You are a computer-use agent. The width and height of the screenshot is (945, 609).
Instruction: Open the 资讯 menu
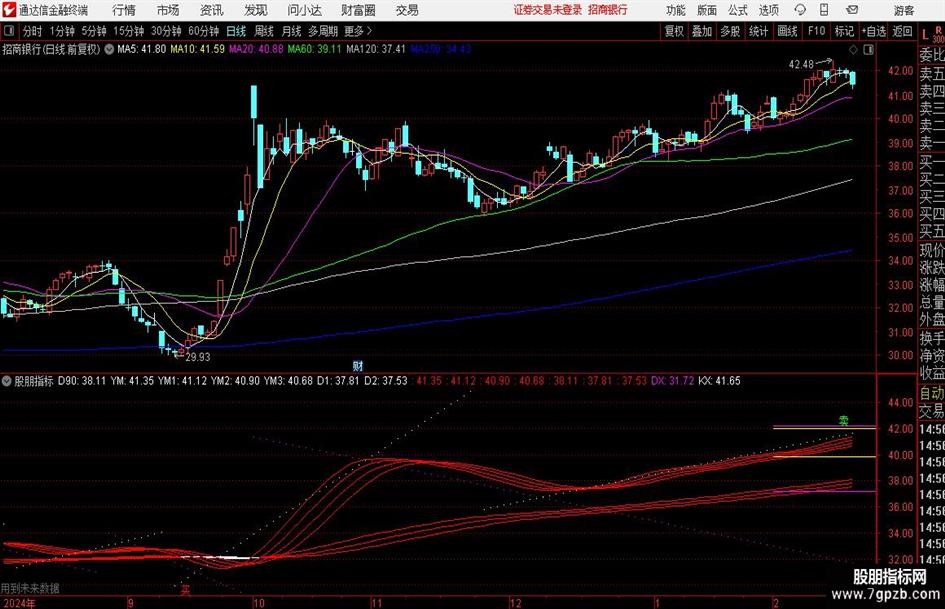click(x=212, y=10)
